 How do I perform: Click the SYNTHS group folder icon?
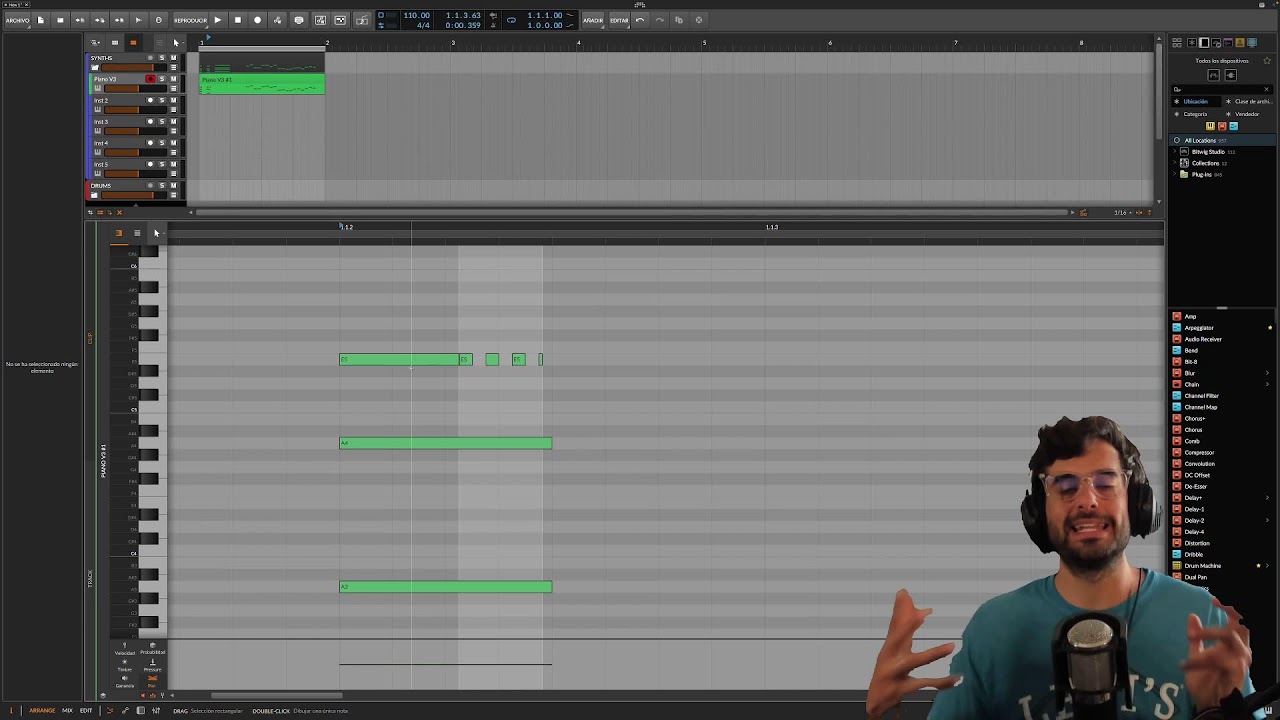click(x=95, y=68)
